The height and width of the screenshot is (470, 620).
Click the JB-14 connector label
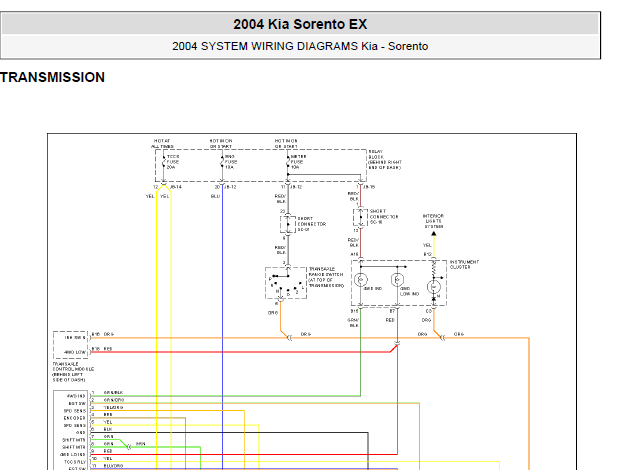point(176,187)
